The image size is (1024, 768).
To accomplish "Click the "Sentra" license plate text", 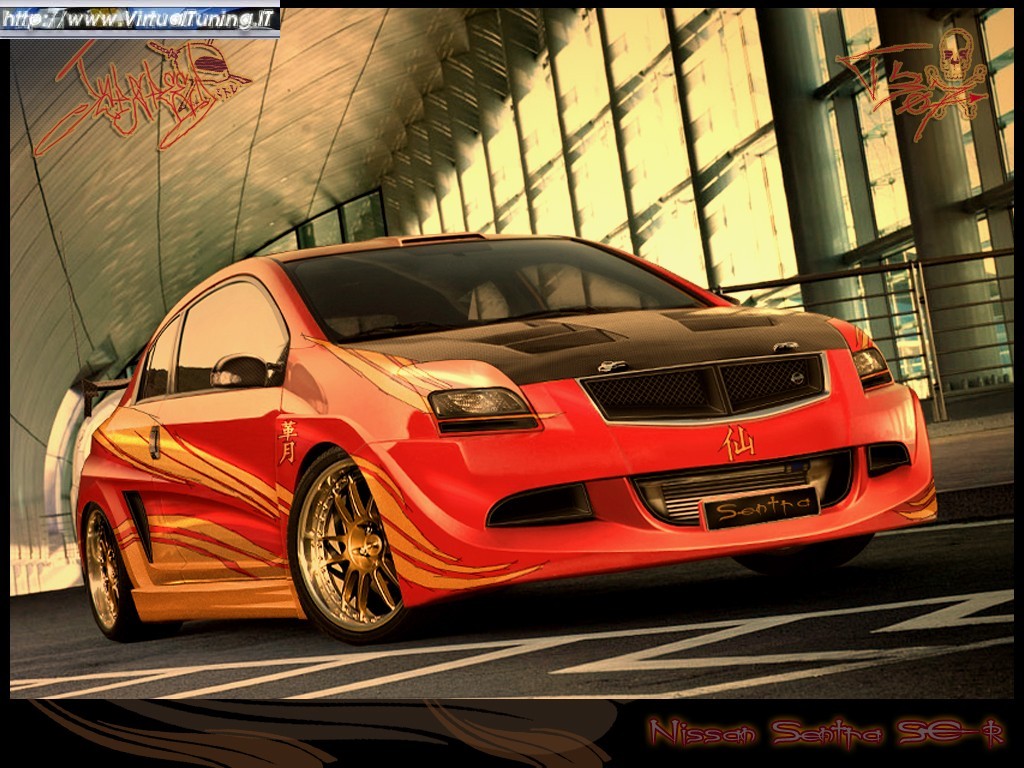I will (763, 506).
